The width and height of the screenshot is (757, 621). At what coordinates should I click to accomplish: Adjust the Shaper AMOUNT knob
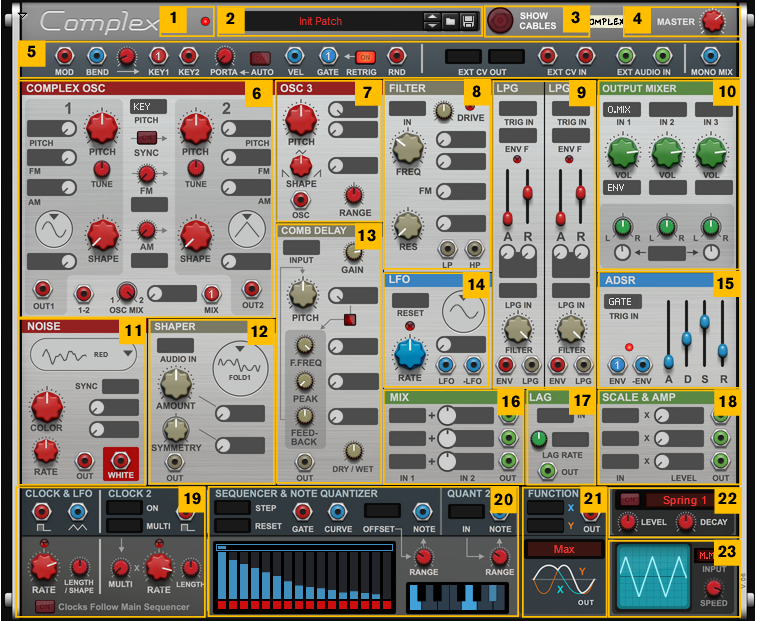[x=176, y=384]
